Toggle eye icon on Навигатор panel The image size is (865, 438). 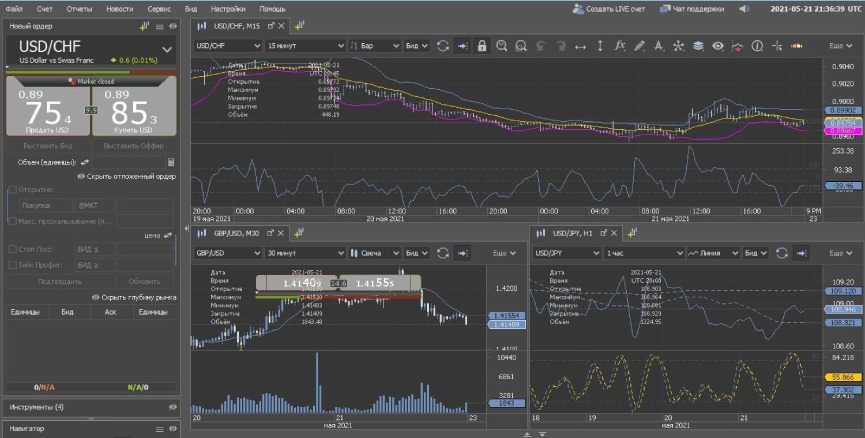(x=173, y=429)
